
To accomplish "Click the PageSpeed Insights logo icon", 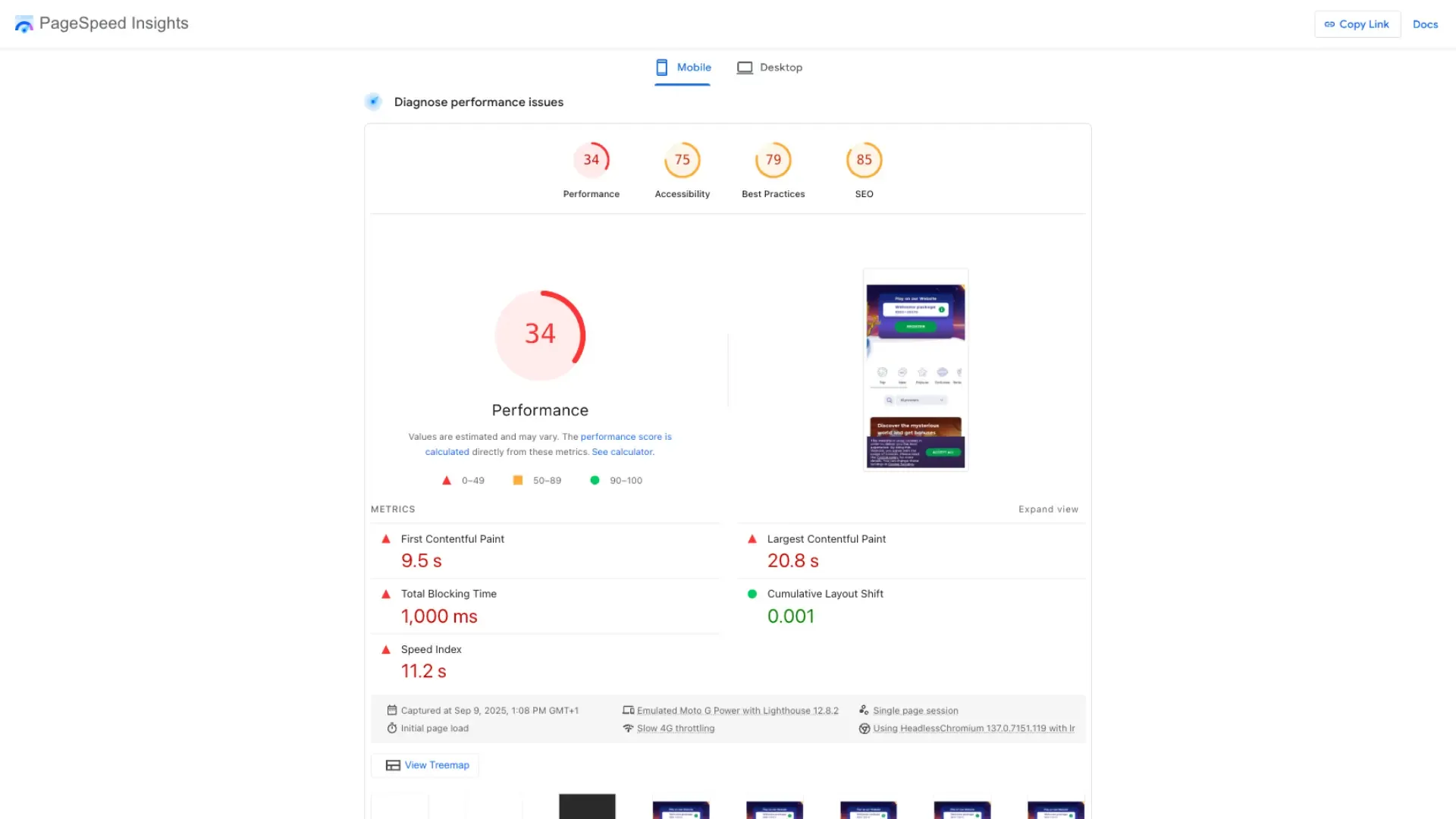I will (x=24, y=24).
